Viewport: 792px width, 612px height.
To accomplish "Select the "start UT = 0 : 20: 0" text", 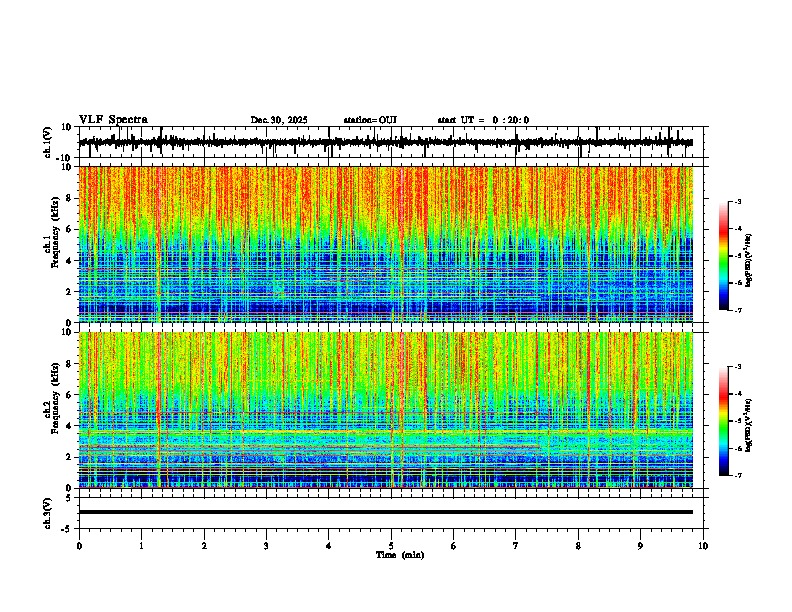I will pyautogui.click(x=483, y=120).
